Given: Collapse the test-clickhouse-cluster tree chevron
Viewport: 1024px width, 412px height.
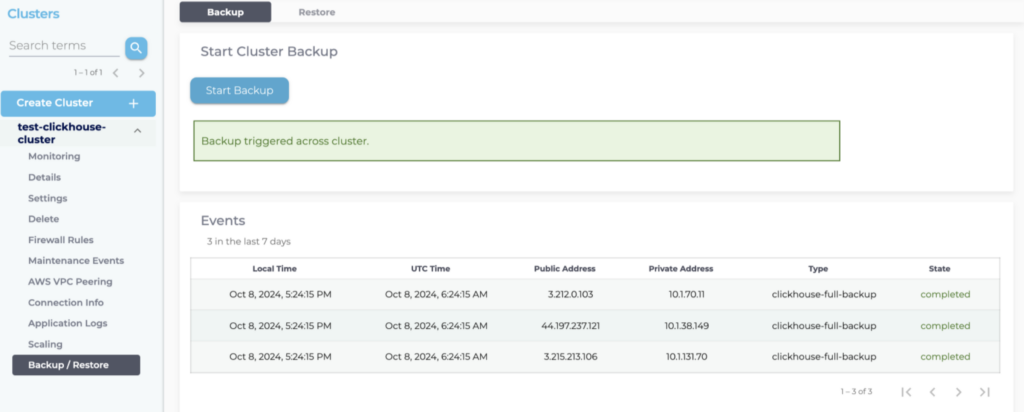Looking at the screenshot, I should click(x=138, y=129).
